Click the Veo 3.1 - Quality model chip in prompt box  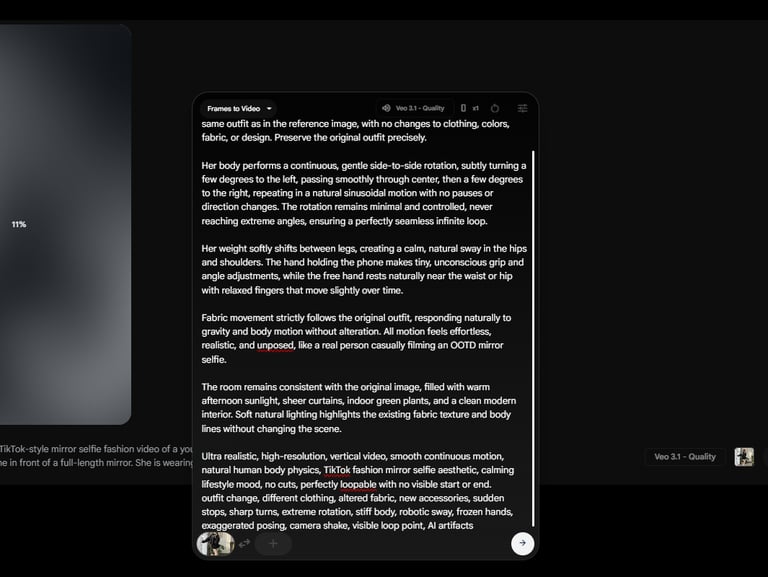(413, 108)
